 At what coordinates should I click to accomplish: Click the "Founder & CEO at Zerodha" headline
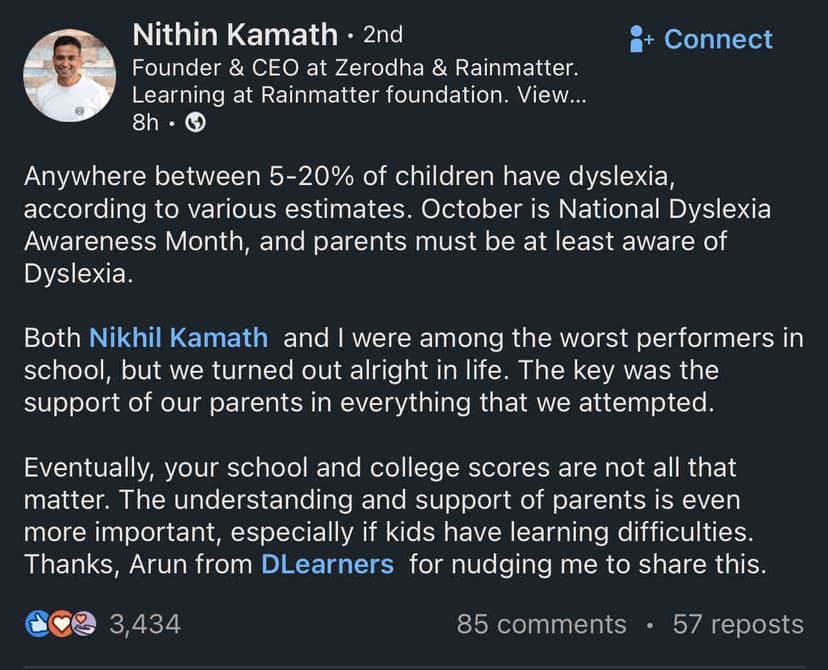(356, 69)
